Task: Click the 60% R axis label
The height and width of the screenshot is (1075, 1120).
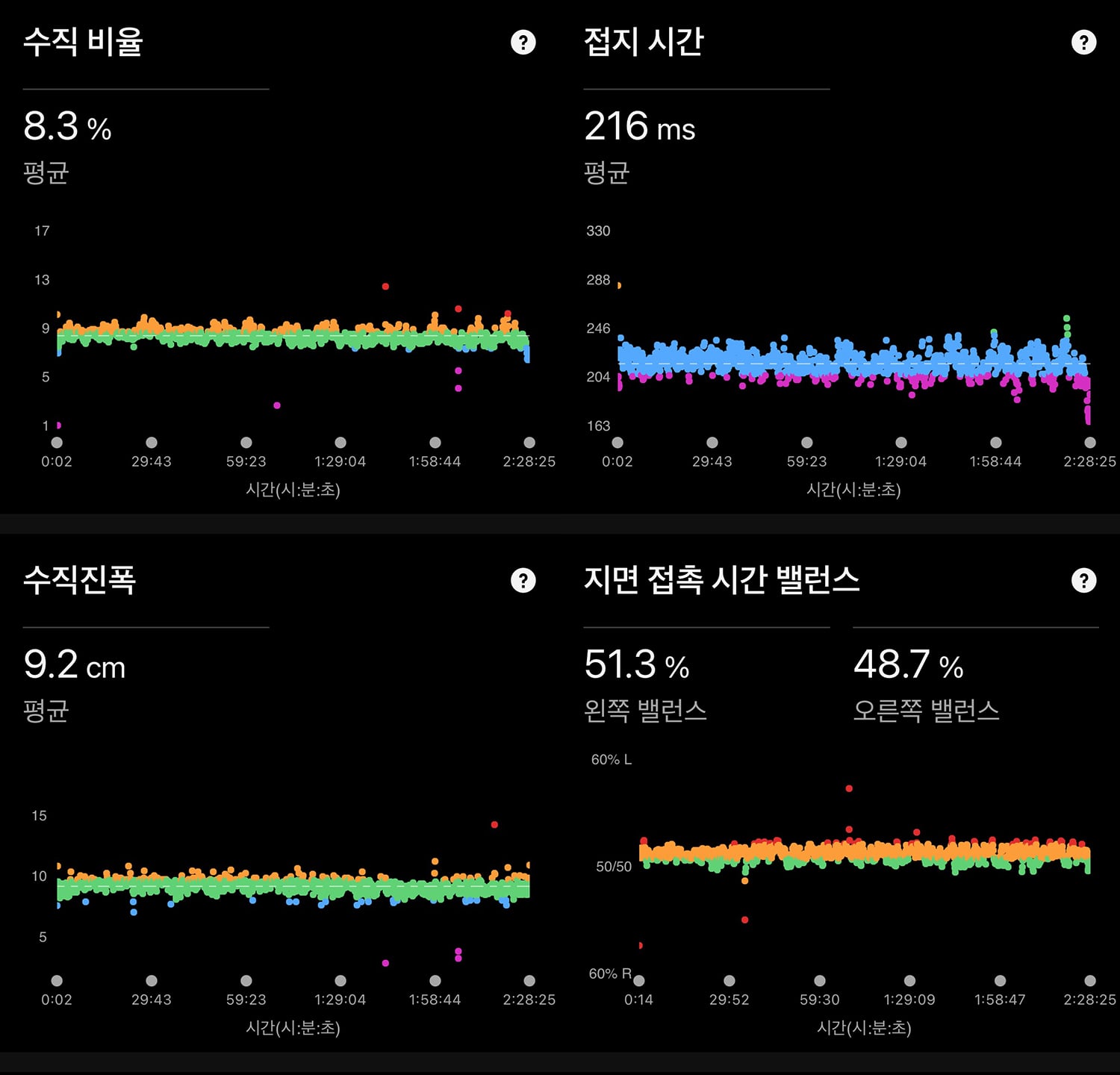Action: tap(611, 974)
